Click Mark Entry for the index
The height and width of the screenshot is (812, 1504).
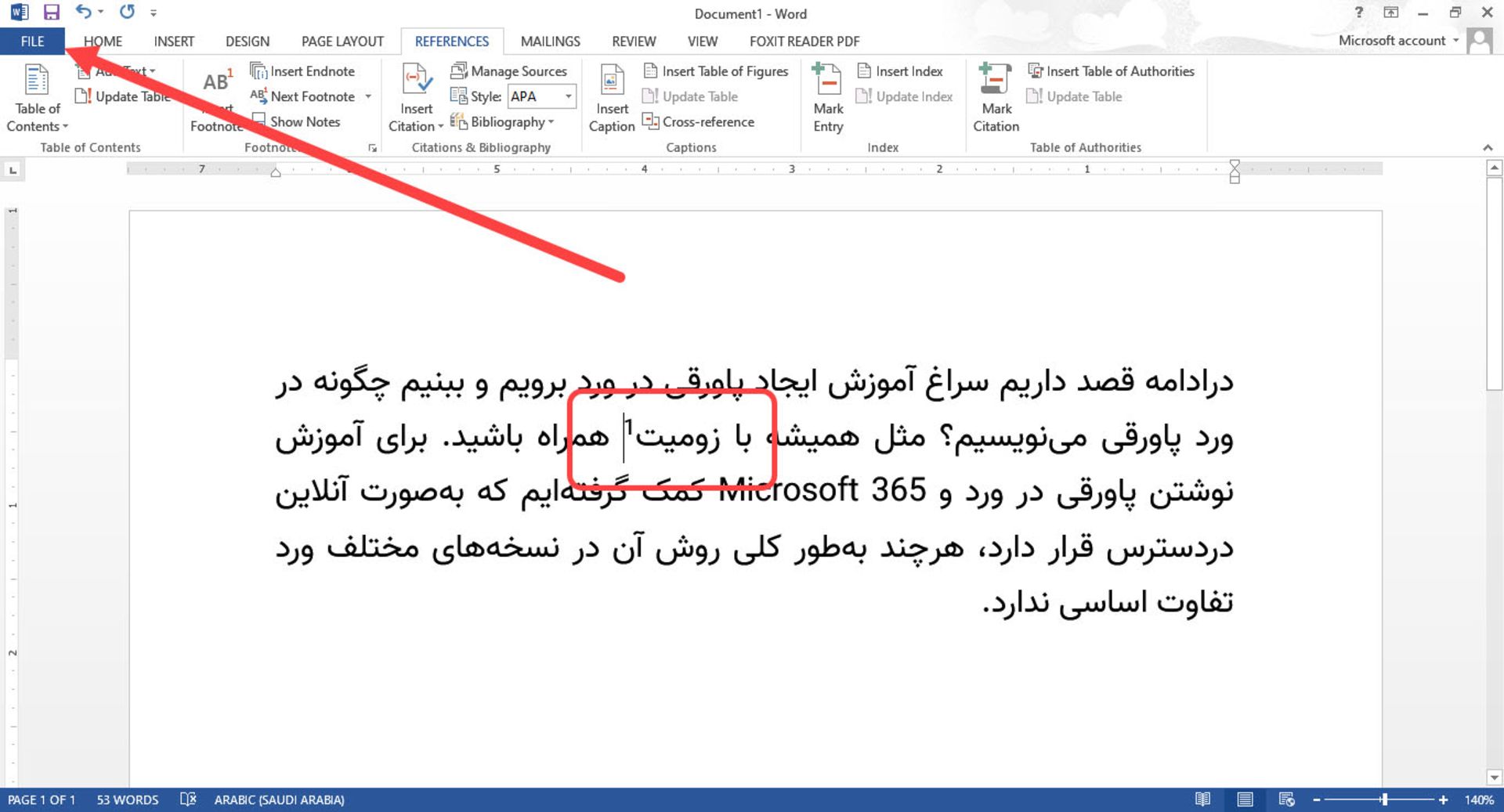(x=827, y=94)
